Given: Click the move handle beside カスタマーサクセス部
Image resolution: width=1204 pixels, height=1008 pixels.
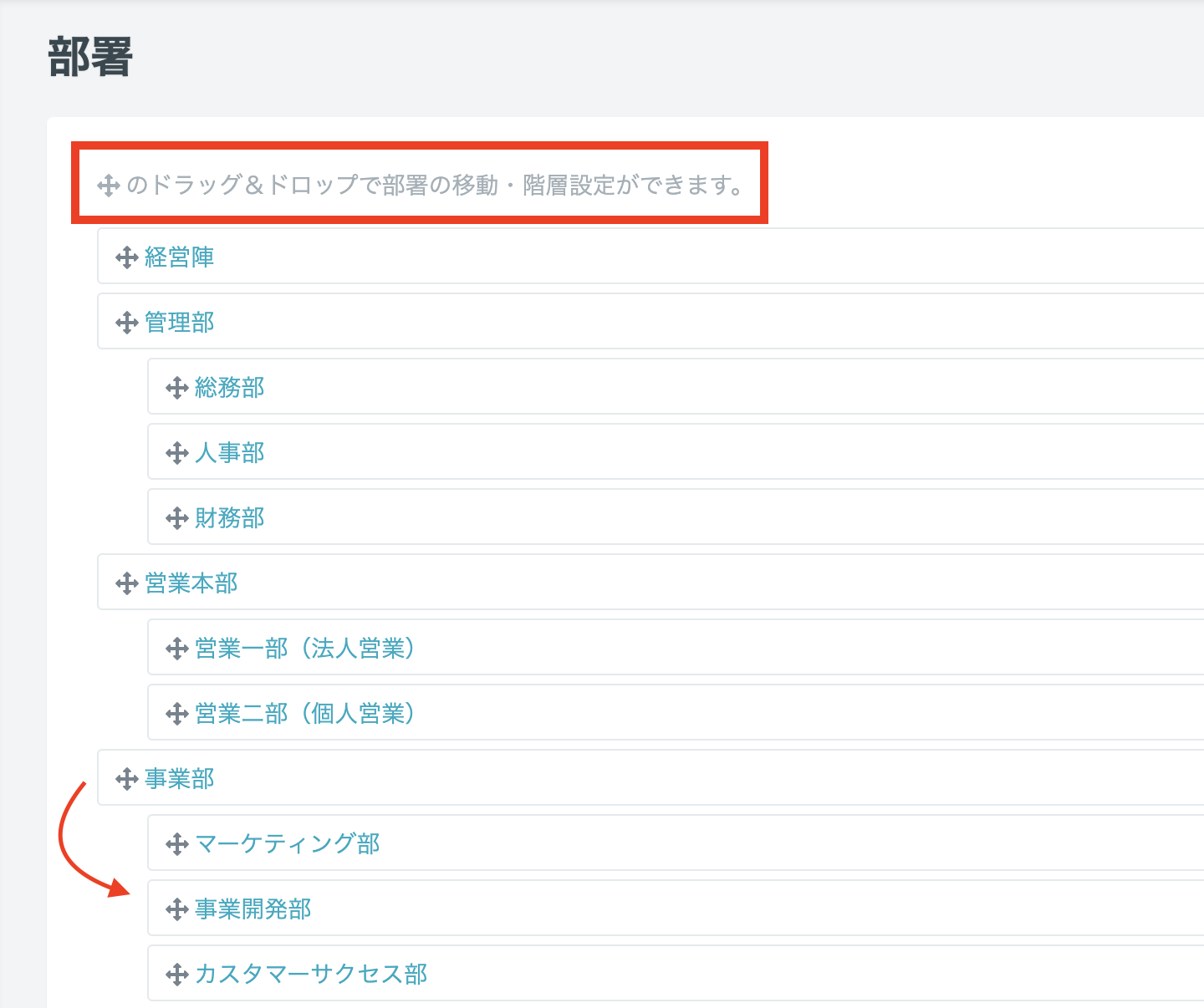Looking at the screenshot, I should pyautogui.click(x=177, y=975).
